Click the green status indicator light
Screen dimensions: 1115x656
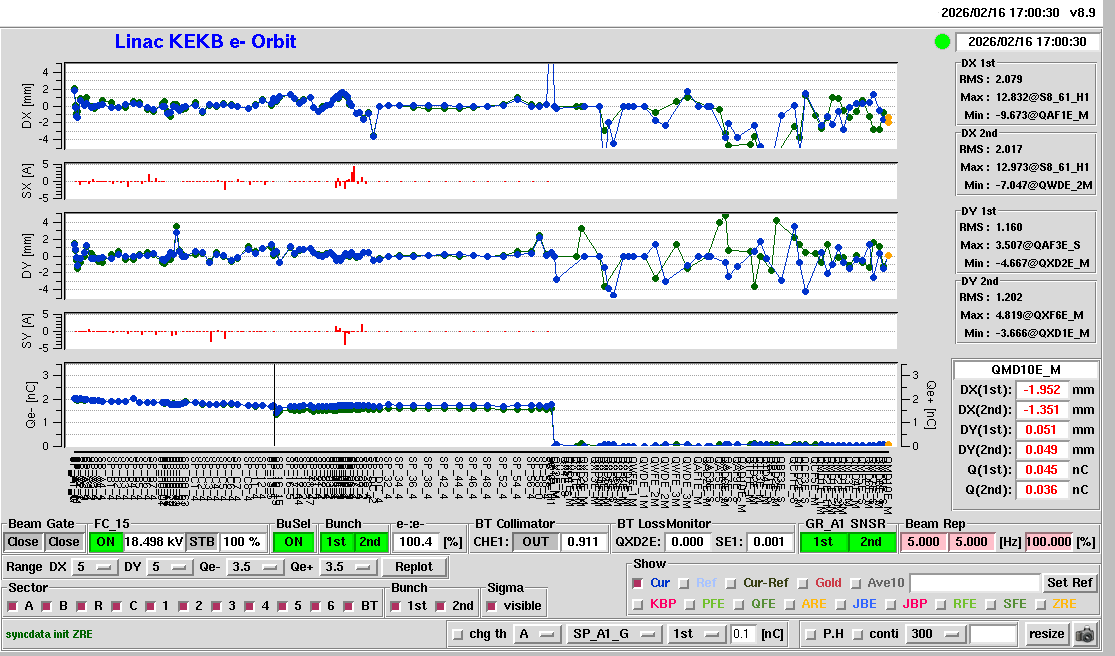[x=941, y=42]
